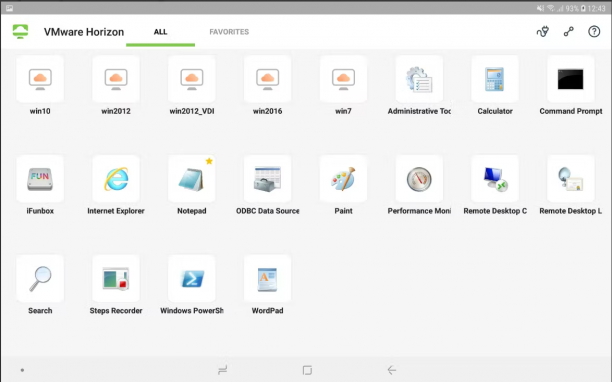The width and height of the screenshot is (612, 382).
Task: Open the win10 desktop icon
Action: [40, 78]
